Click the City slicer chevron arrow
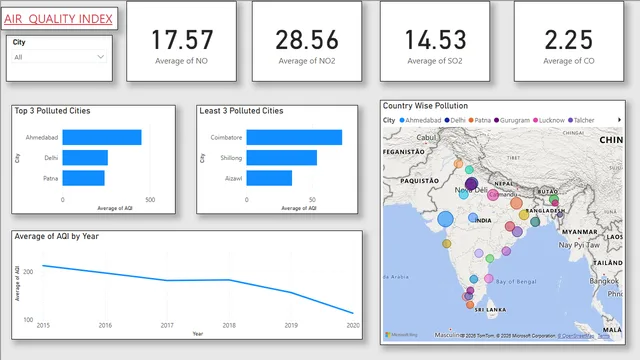Viewport: 640px width, 360px height. pos(100,57)
